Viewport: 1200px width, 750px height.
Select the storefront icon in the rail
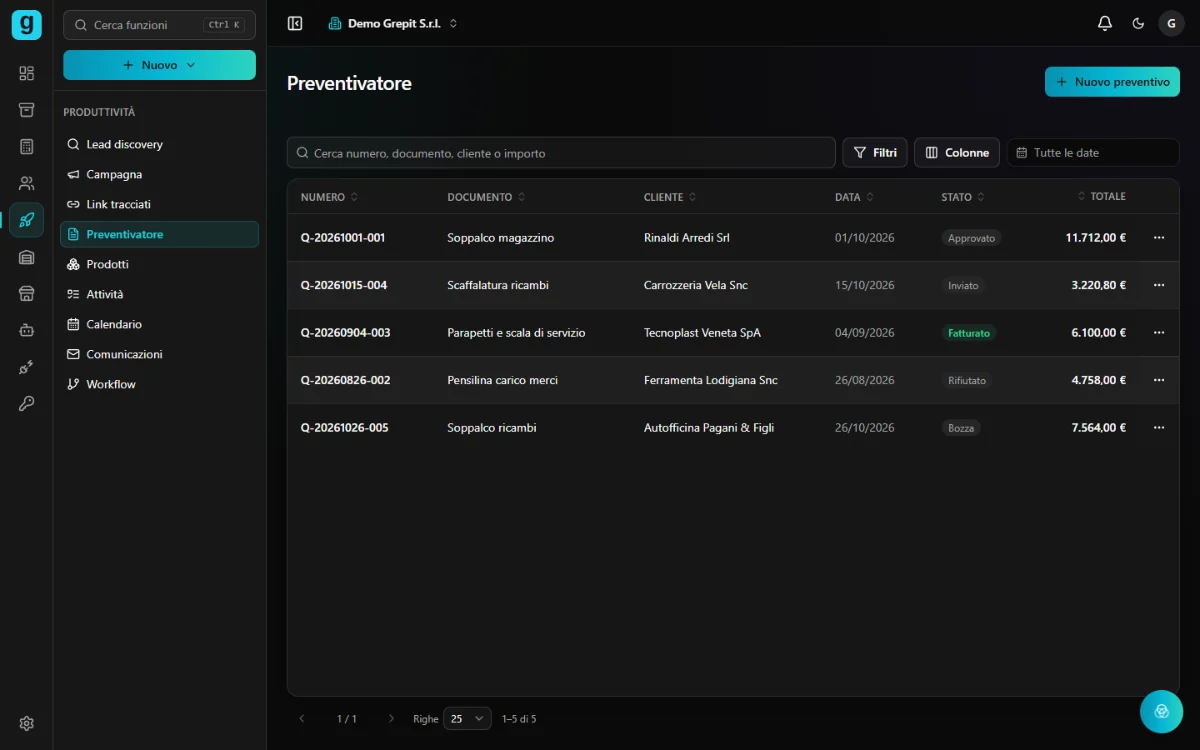pos(27,293)
